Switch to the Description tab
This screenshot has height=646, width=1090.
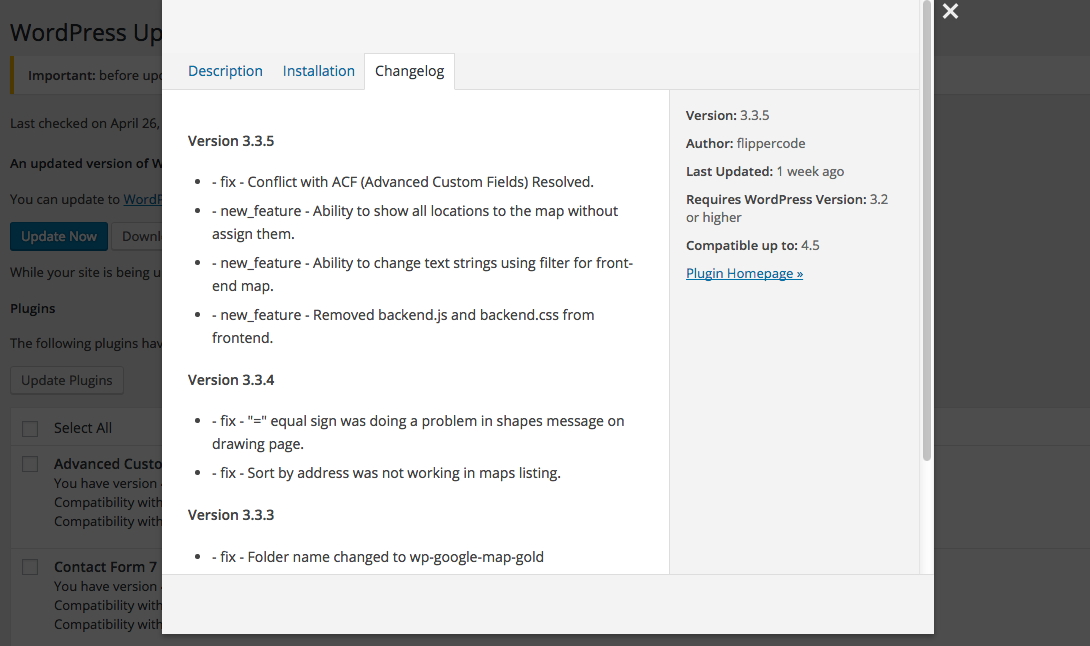[x=225, y=71]
